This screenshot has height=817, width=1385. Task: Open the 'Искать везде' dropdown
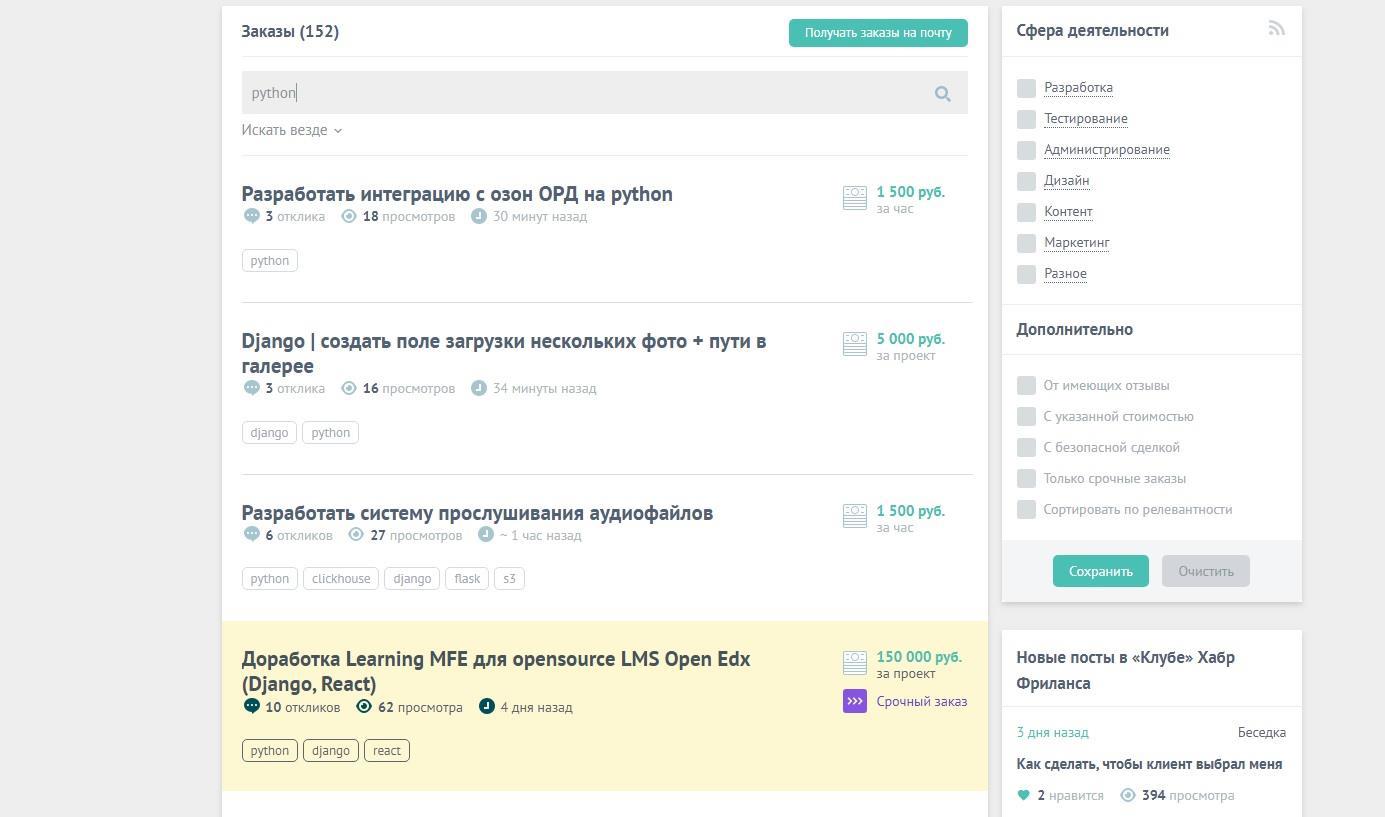291,130
